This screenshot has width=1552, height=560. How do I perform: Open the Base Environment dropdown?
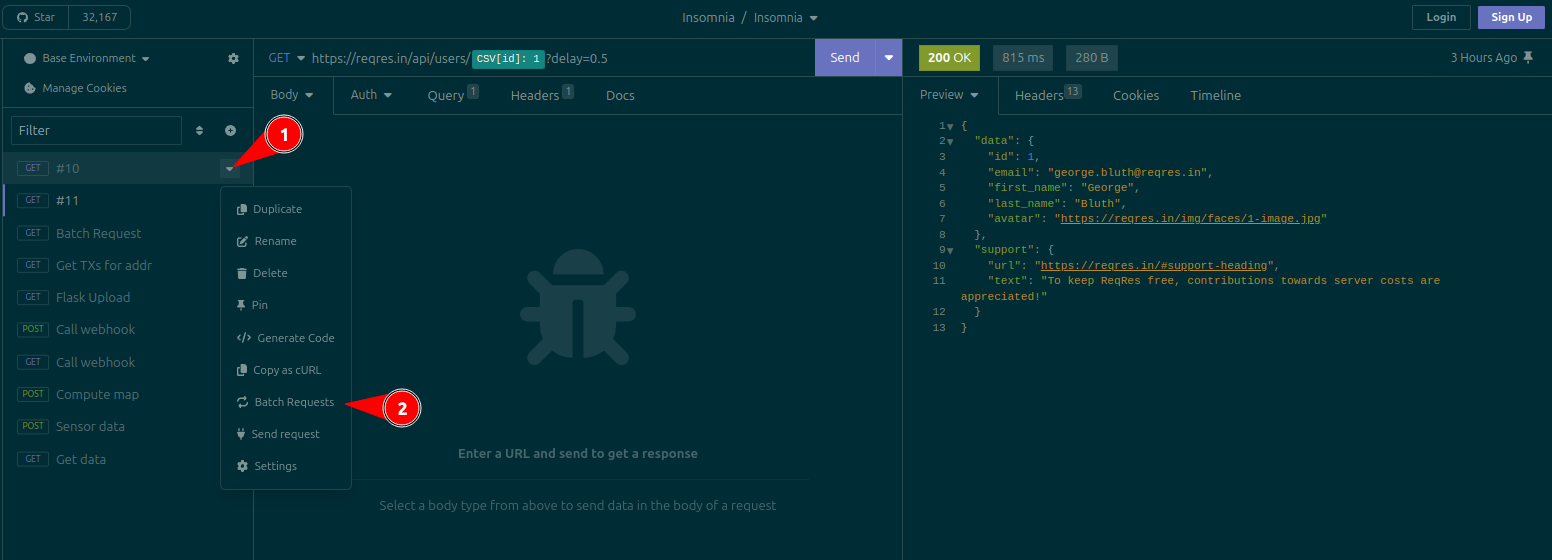tap(87, 59)
